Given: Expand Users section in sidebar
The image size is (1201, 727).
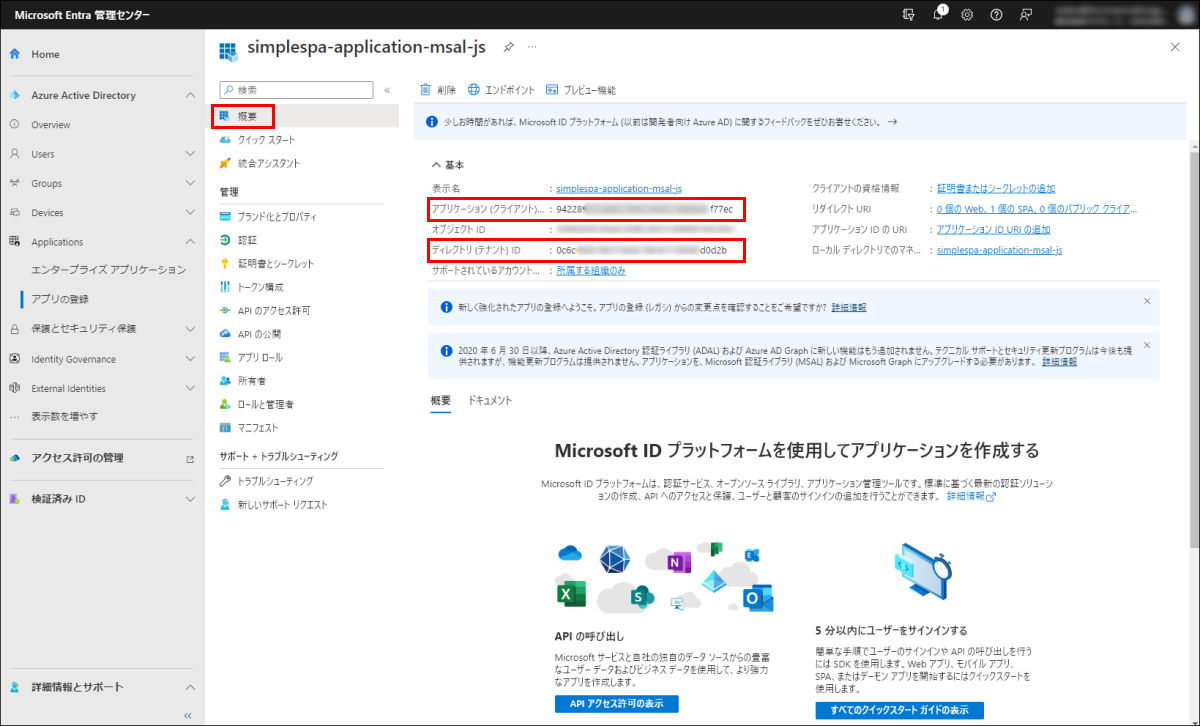Looking at the screenshot, I should coord(190,154).
